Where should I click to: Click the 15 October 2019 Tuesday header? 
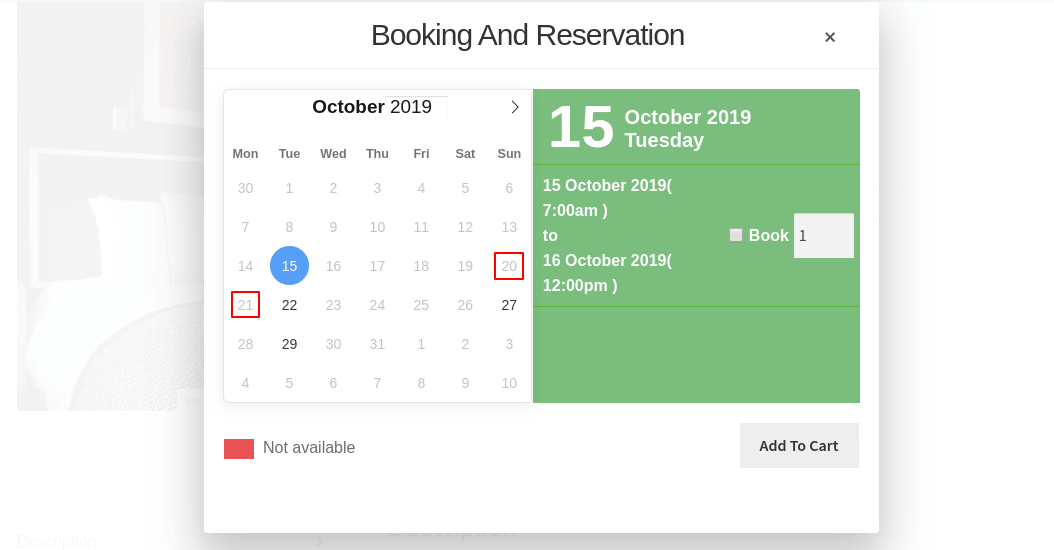pyautogui.click(x=650, y=128)
